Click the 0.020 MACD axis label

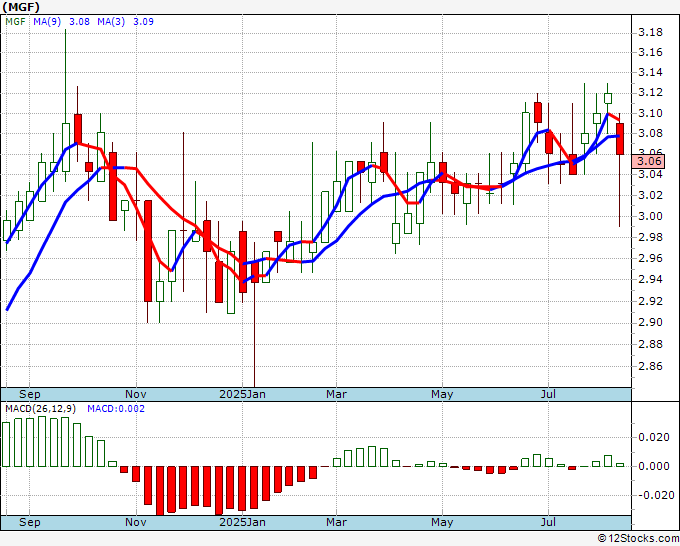[x=654, y=437]
